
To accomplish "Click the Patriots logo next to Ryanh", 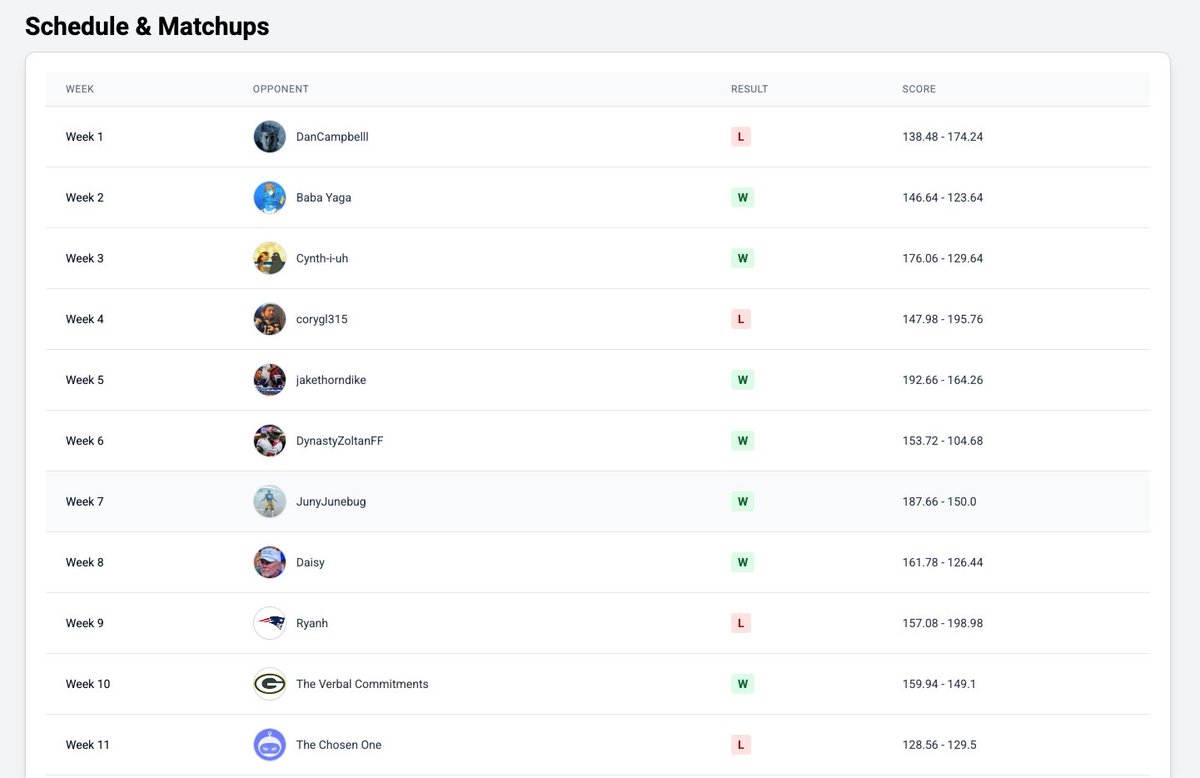I will [x=269, y=622].
